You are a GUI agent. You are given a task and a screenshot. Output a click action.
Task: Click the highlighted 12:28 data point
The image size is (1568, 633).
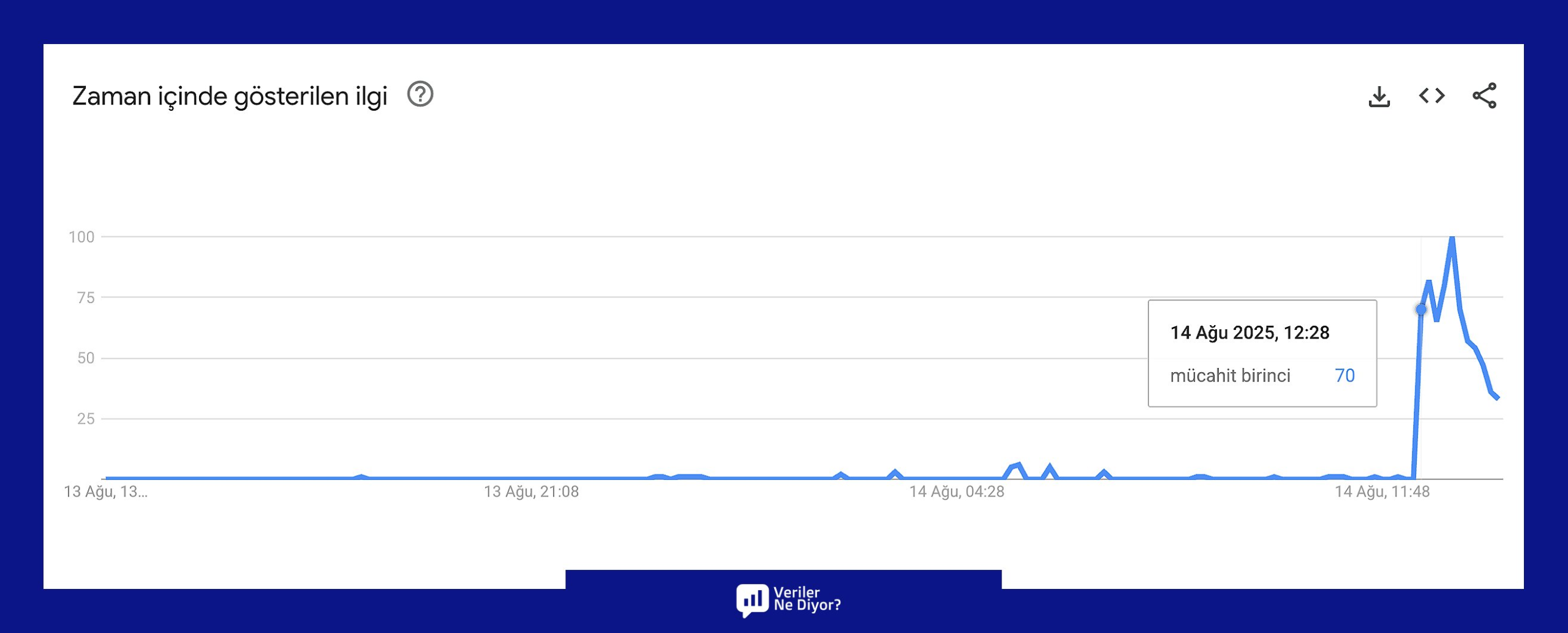click(x=1421, y=310)
